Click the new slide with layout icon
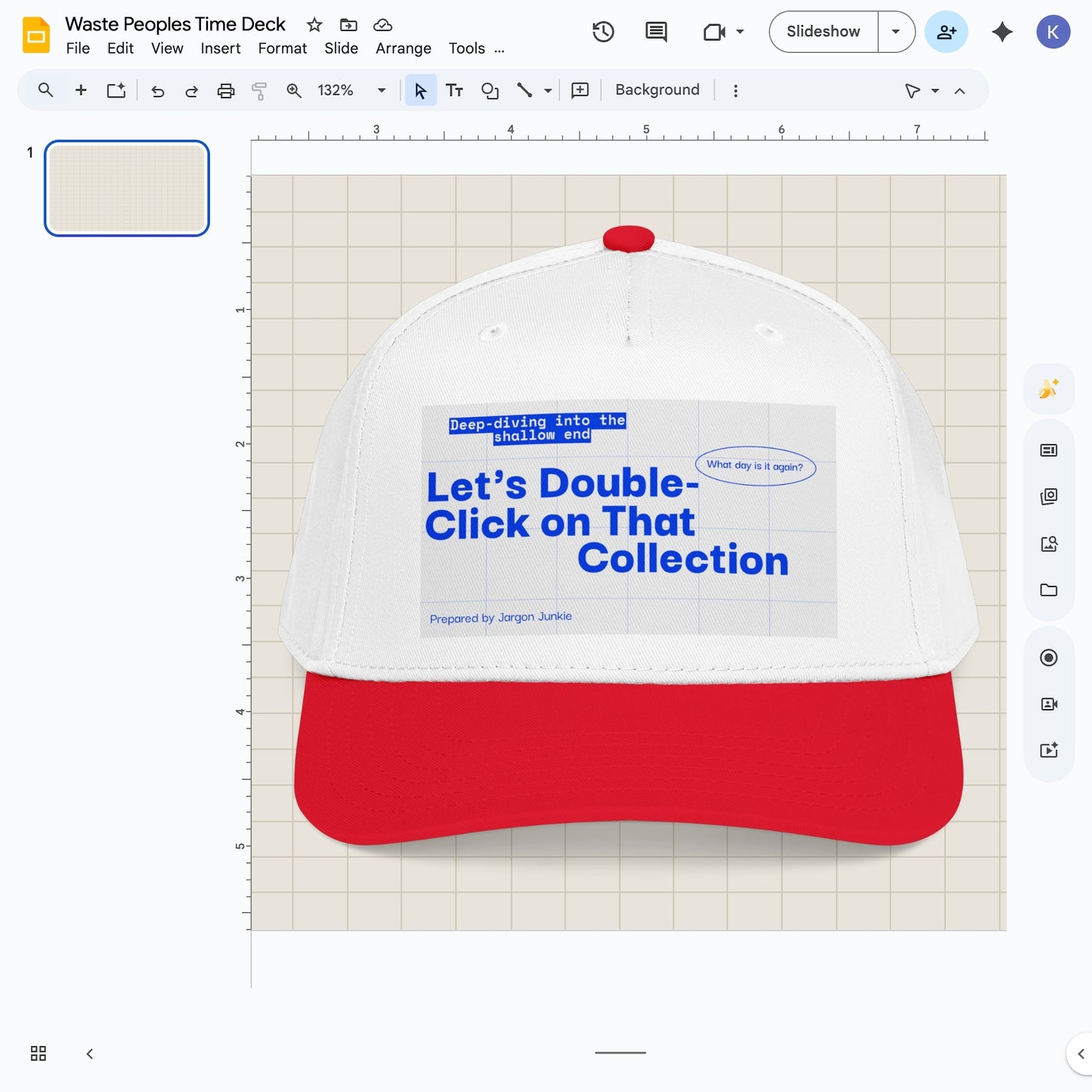This screenshot has height=1092, width=1092. coord(116,90)
